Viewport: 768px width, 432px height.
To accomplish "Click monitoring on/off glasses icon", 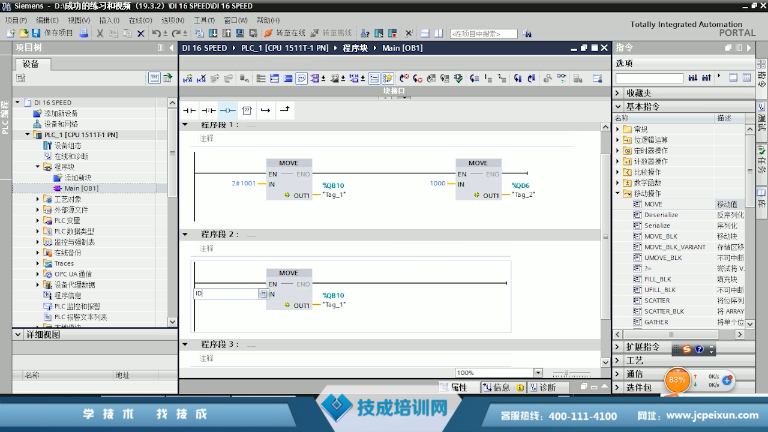I will point(561,78).
